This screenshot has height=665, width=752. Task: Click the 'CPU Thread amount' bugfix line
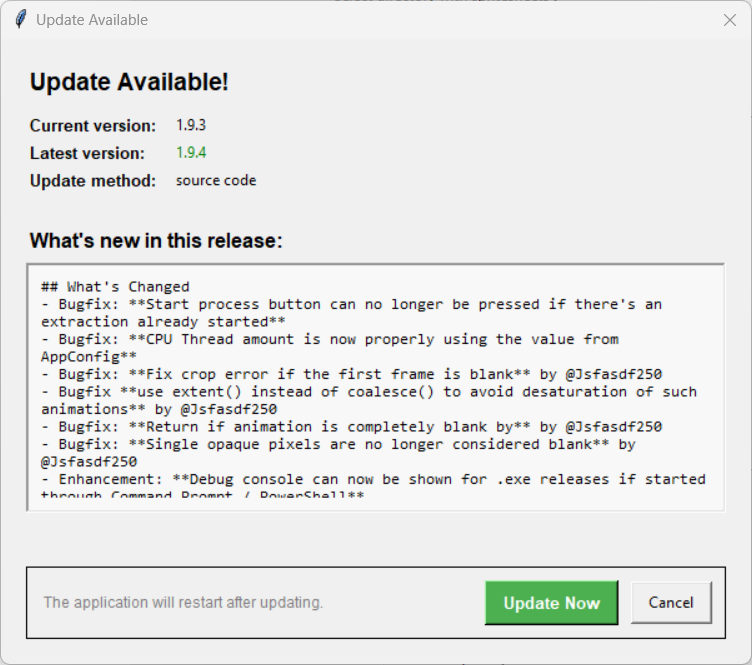pyautogui.click(x=330, y=348)
